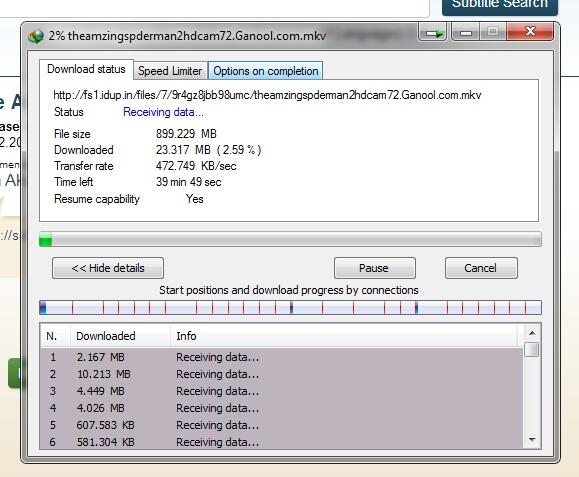Click the Downloaded column header
Image resolution: width=579 pixels, height=477 pixels.
click(x=120, y=336)
